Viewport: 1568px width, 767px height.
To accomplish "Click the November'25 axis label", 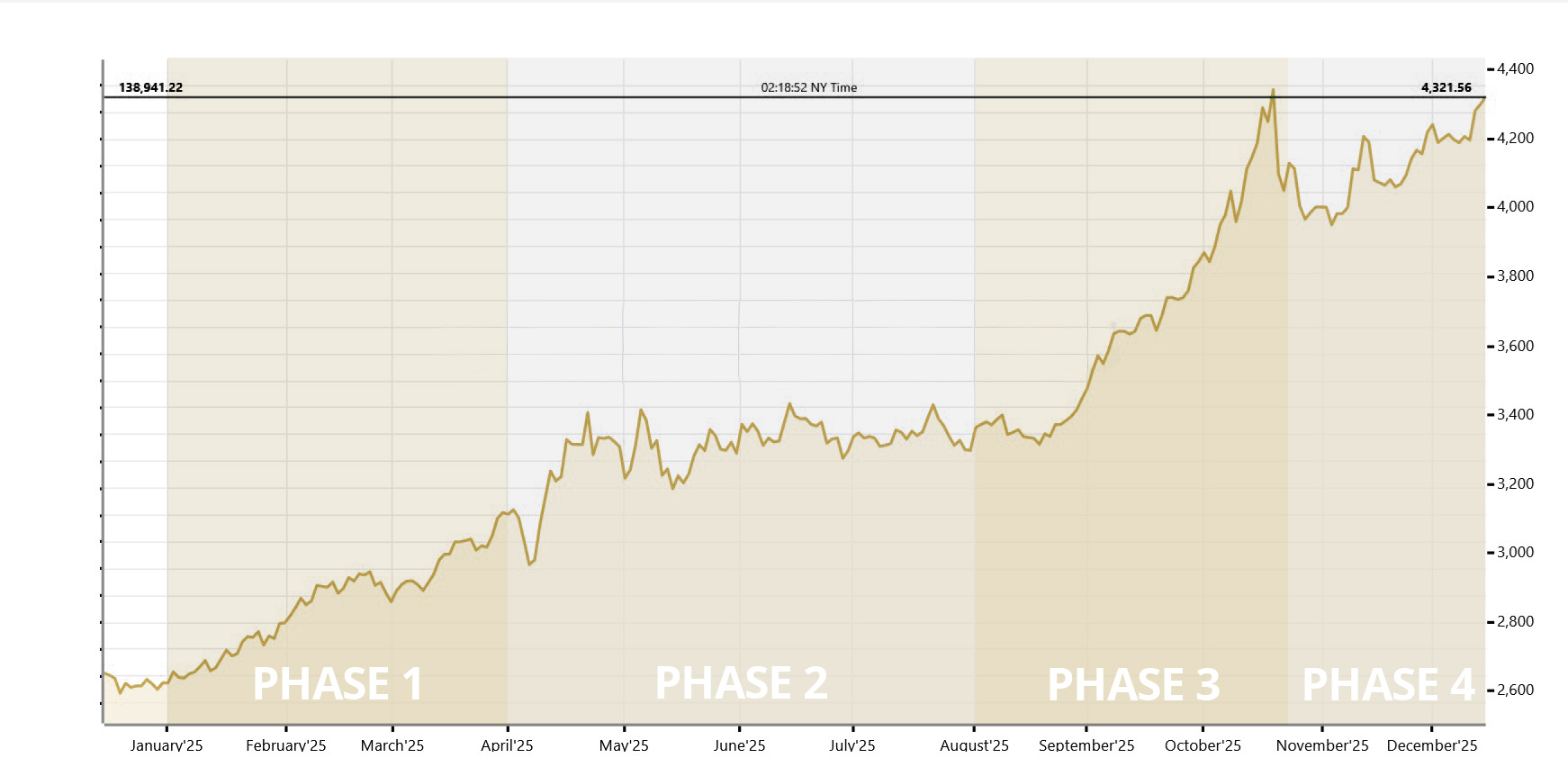I will pyautogui.click(x=1322, y=745).
